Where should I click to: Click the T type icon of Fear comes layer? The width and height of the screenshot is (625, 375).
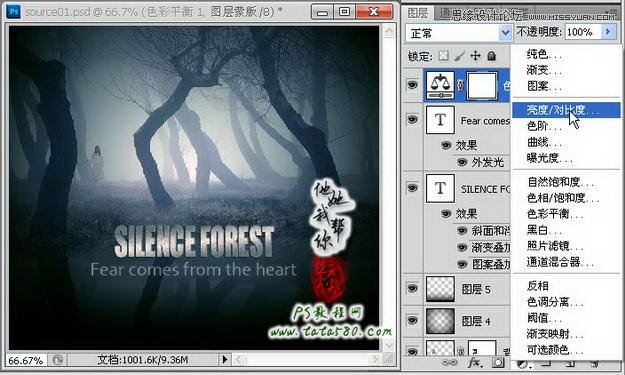[440, 120]
